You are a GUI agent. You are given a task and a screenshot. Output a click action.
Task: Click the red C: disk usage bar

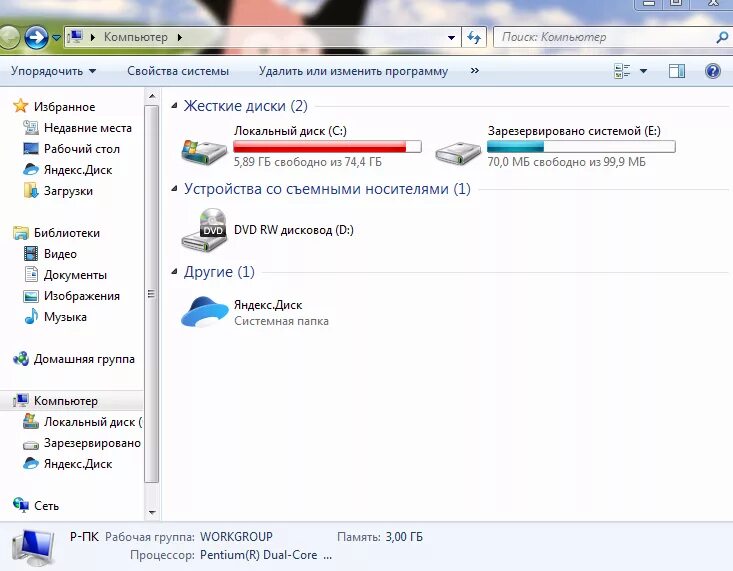327,146
